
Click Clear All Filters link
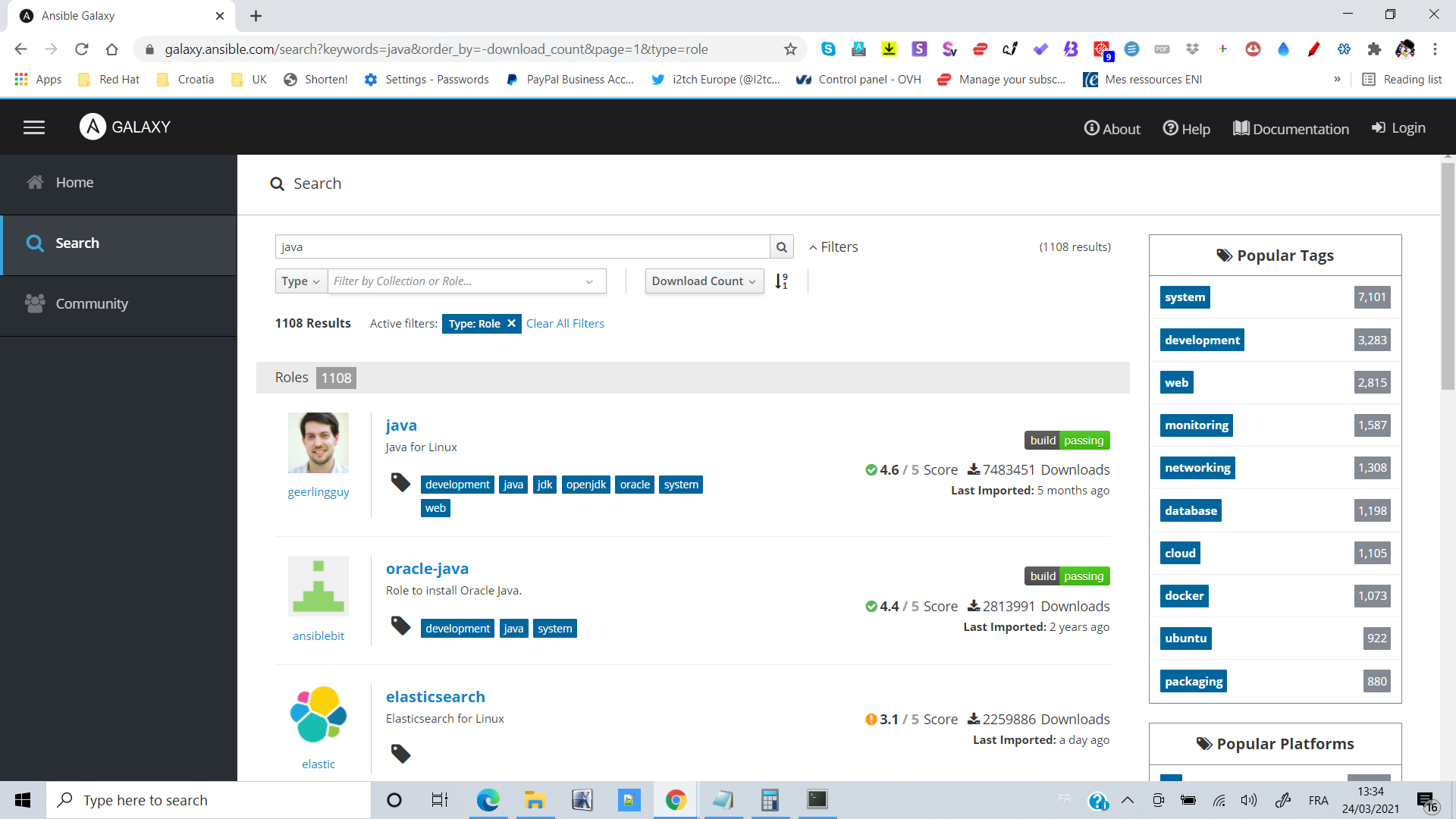point(565,324)
